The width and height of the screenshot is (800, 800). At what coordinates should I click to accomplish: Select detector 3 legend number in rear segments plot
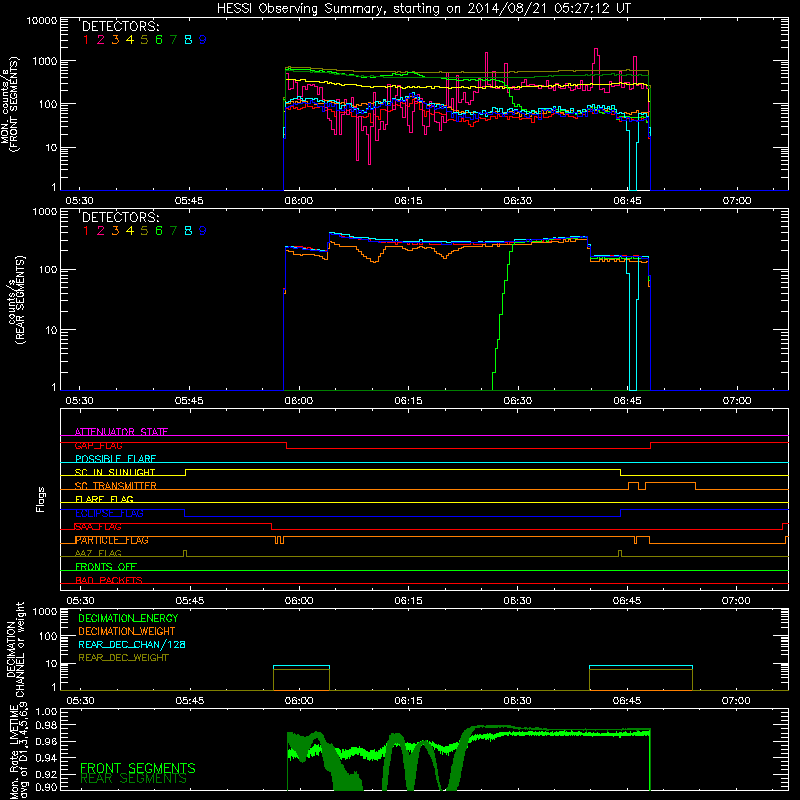115,231
